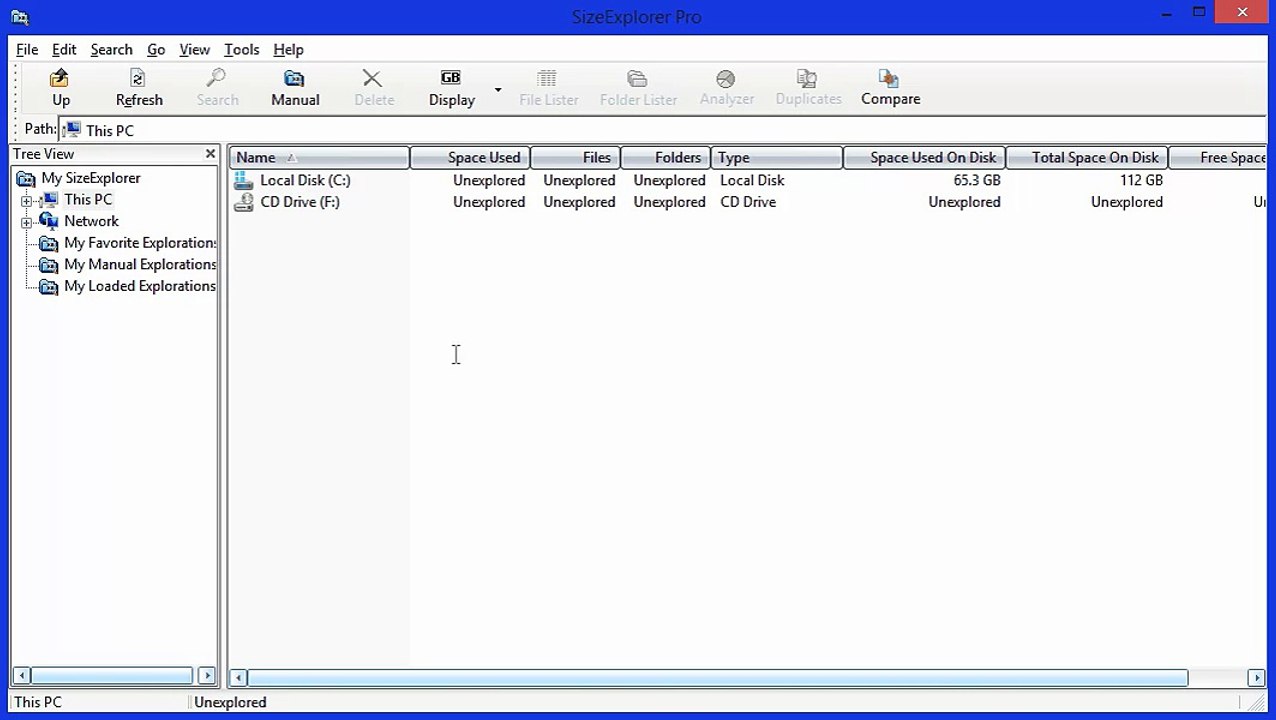
Task: Click the CD Drive type cell
Action: 748,202
